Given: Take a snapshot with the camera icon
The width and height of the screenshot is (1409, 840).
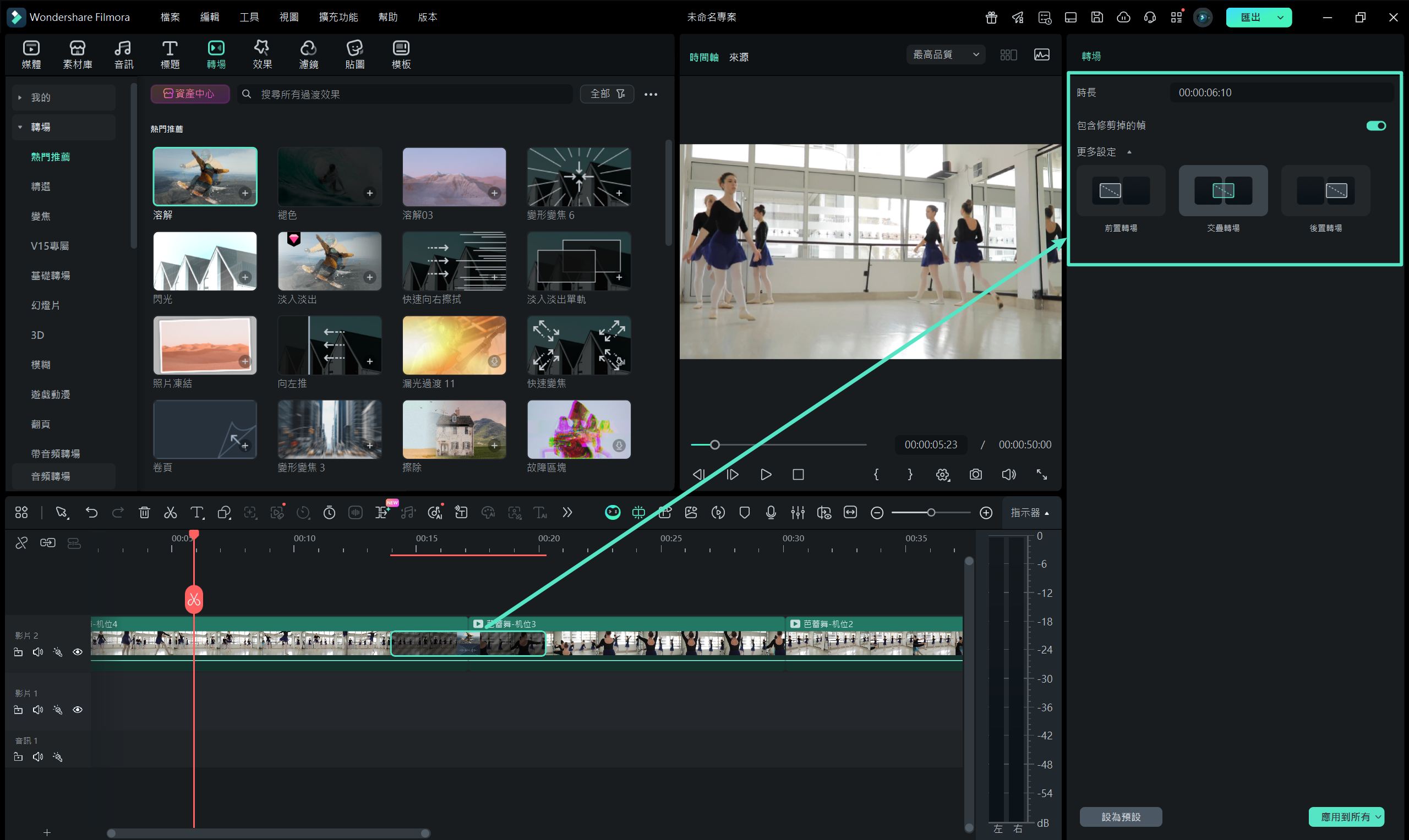Looking at the screenshot, I should (x=975, y=474).
